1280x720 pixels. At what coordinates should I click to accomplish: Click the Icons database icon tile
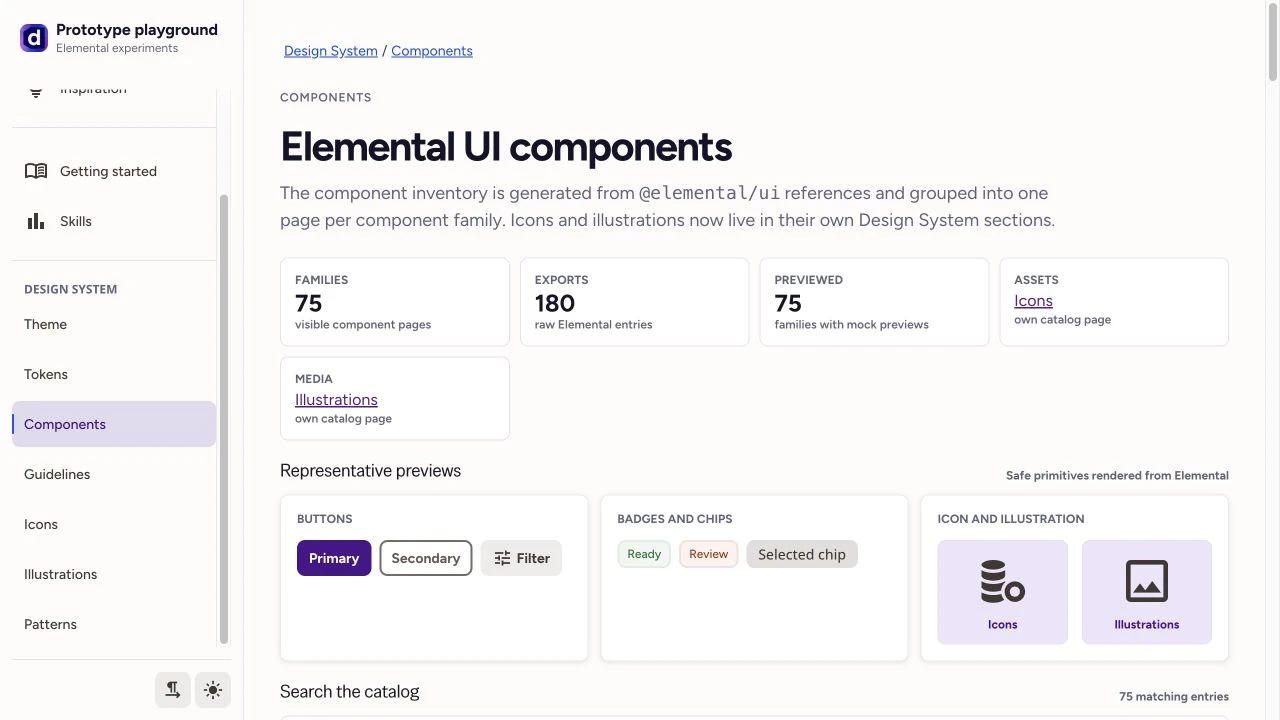1003,592
